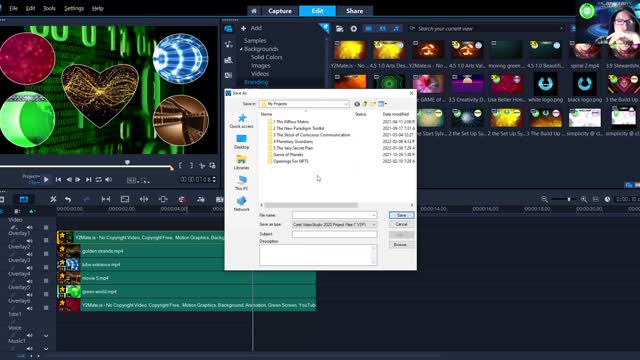Open the File menu
Image resolution: width=640 pixels, height=360 pixels.
13,8
